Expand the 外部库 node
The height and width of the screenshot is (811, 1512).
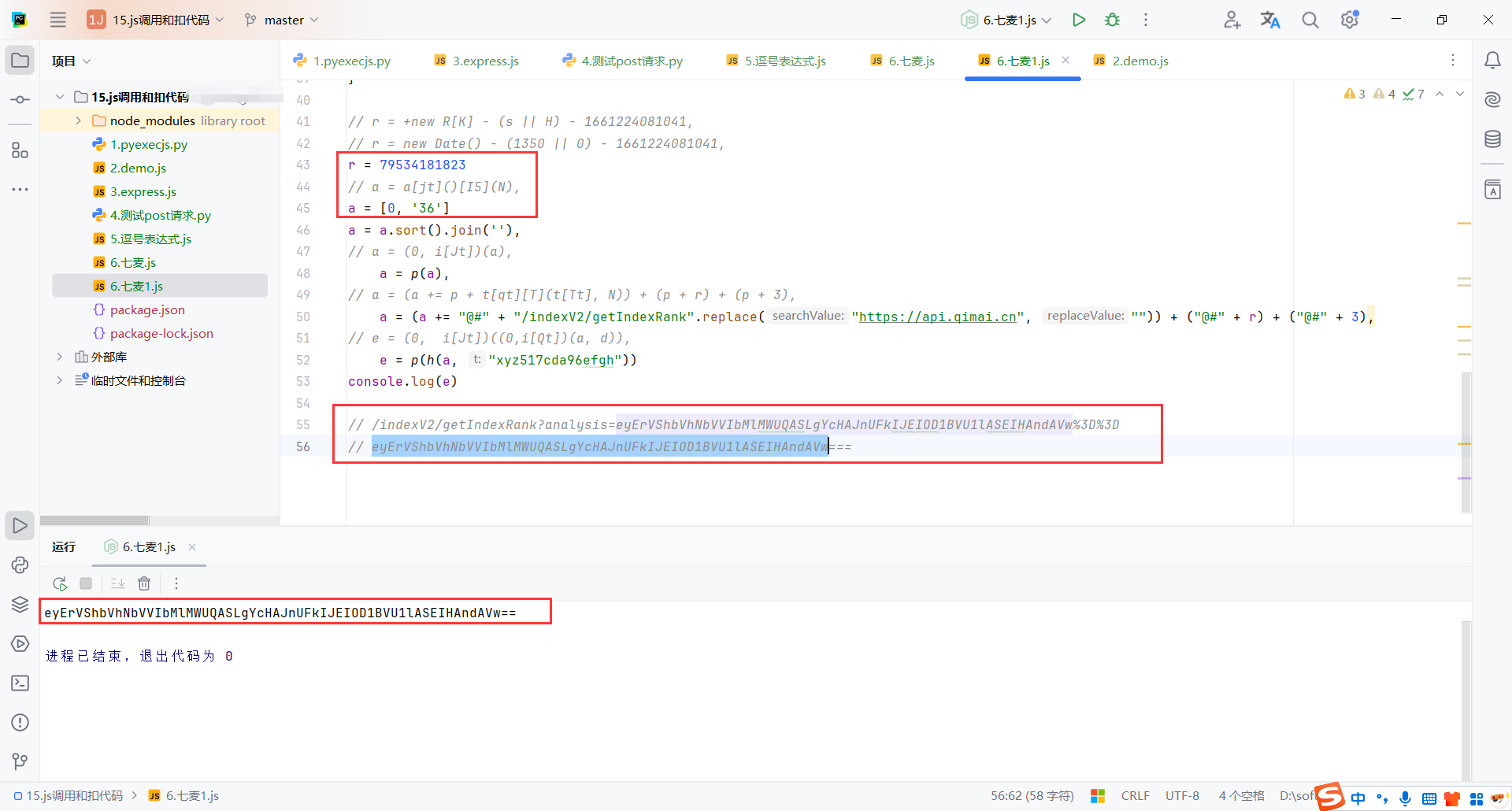coord(60,357)
